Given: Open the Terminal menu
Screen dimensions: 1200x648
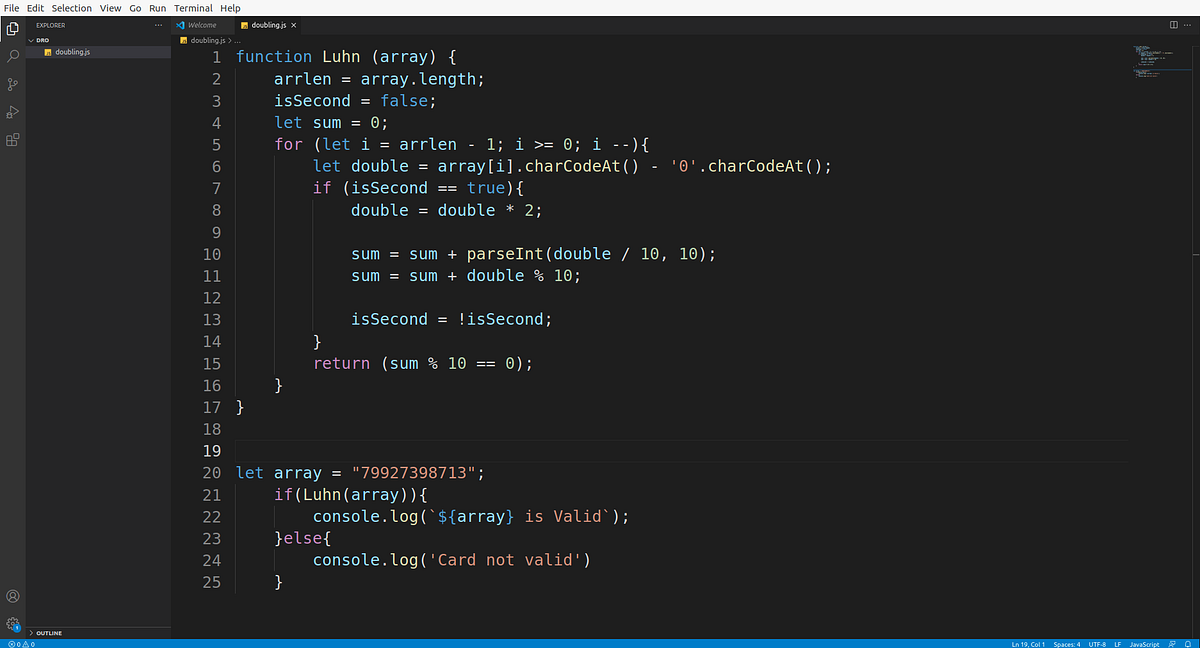Looking at the screenshot, I should click(192, 7).
